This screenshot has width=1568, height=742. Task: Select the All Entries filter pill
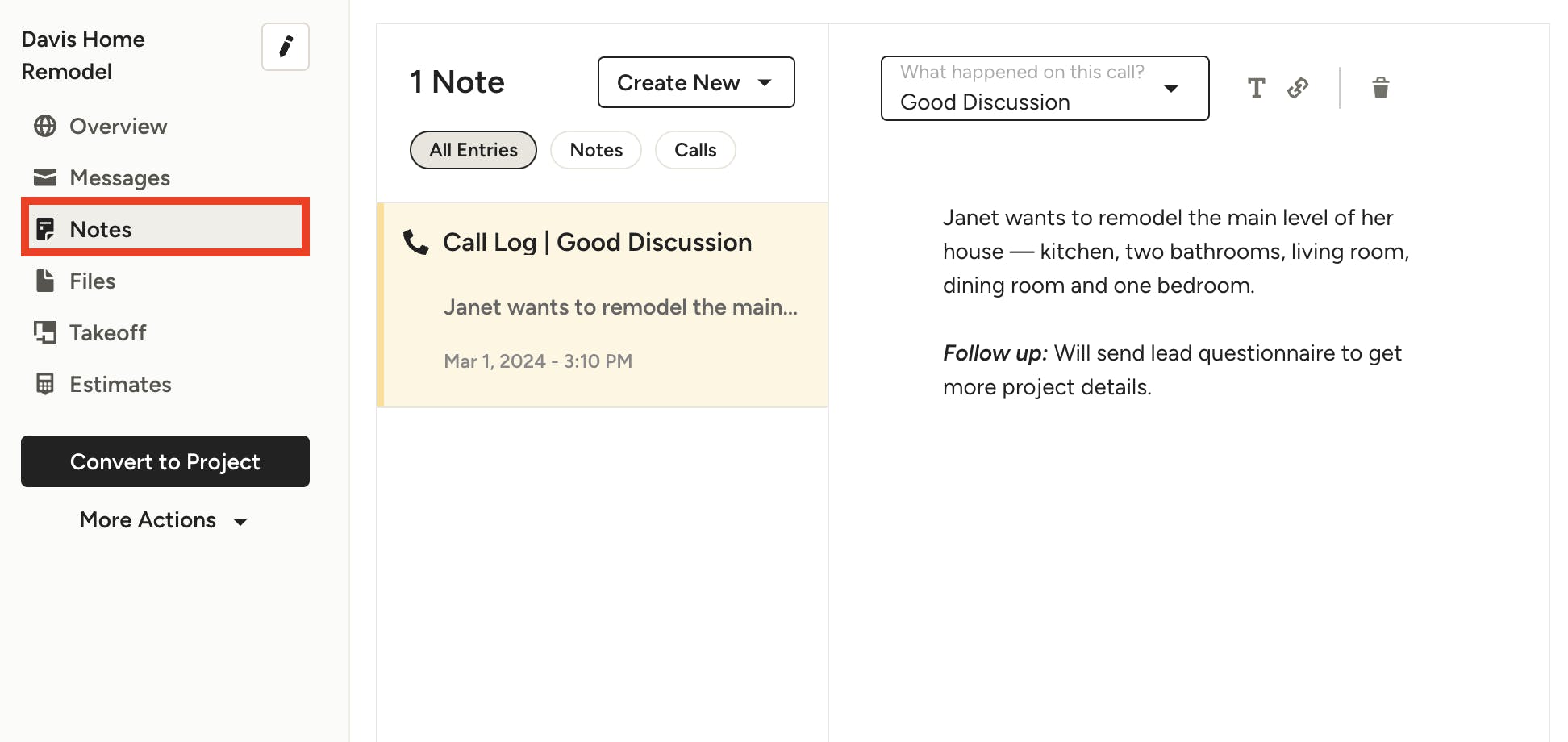coord(473,150)
